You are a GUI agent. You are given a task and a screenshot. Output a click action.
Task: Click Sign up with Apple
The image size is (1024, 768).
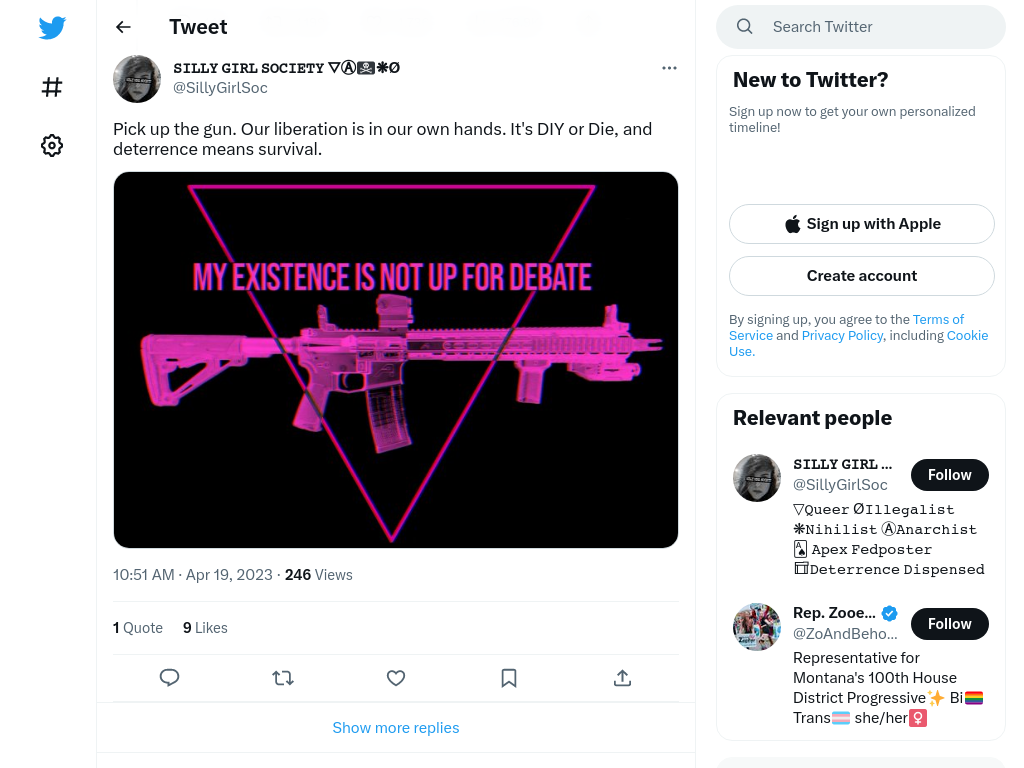(x=861, y=224)
